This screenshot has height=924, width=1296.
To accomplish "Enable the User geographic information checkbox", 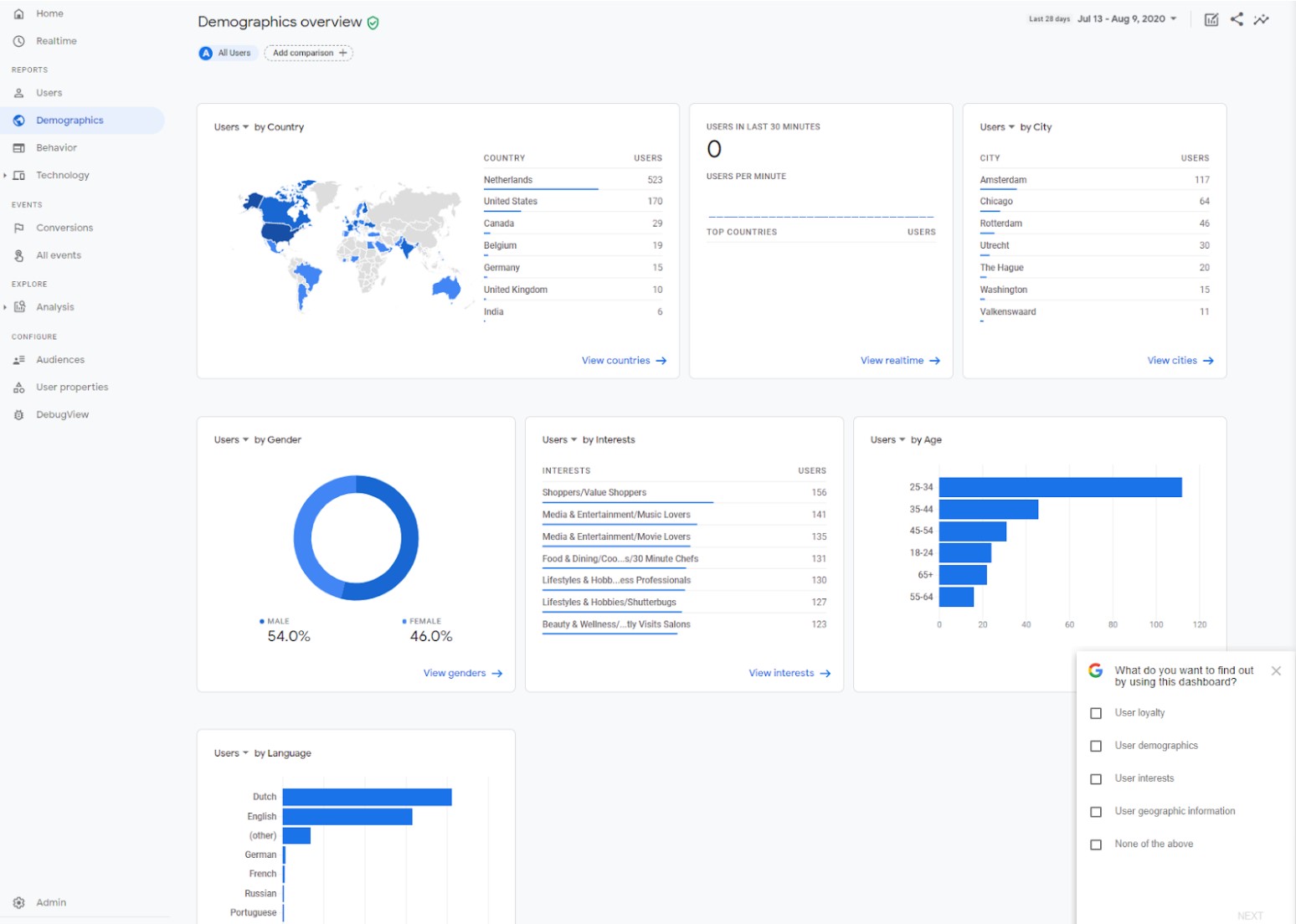I will tap(1096, 812).
